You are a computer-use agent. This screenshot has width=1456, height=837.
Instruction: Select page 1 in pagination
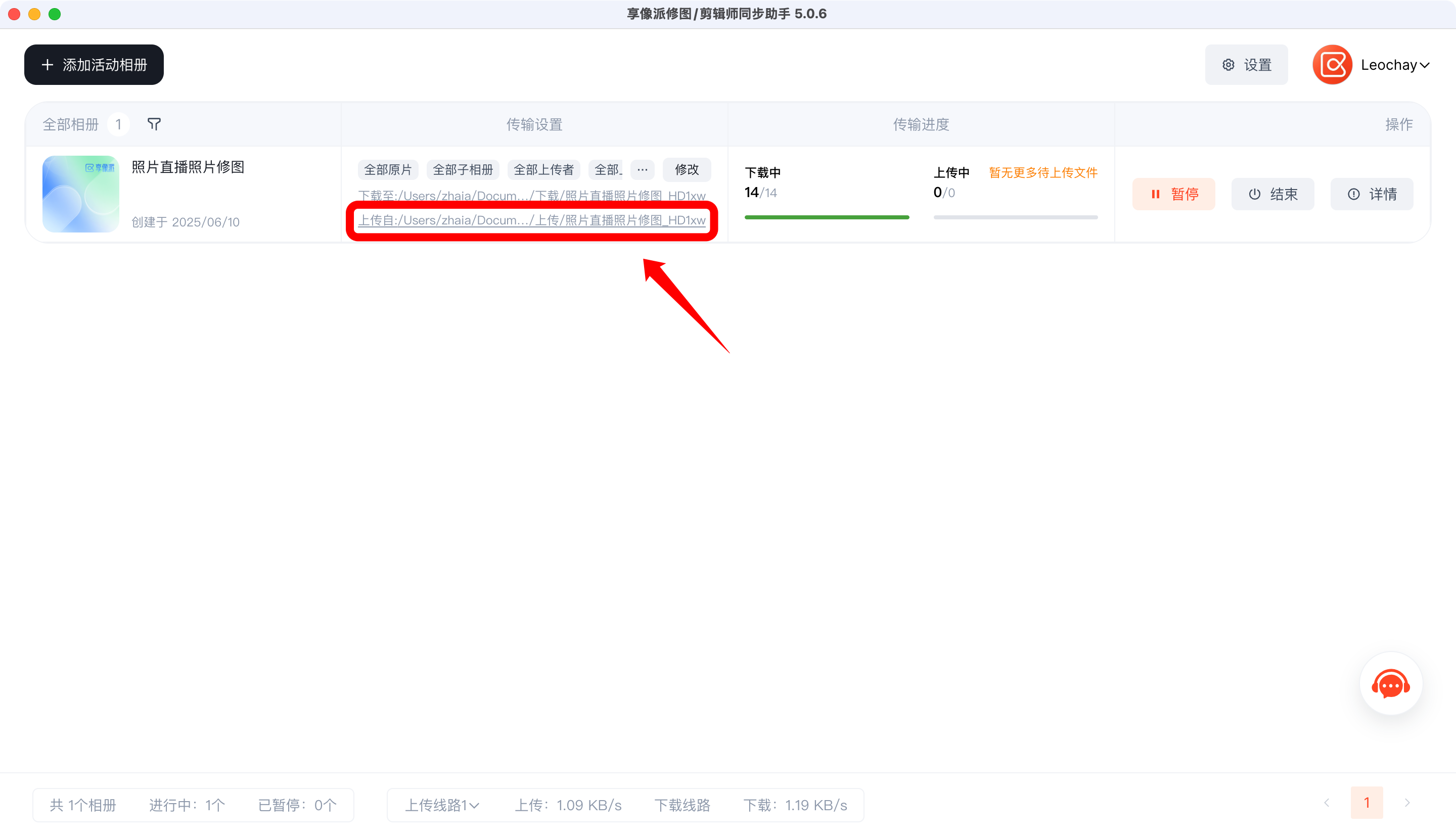tap(1367, 803)
